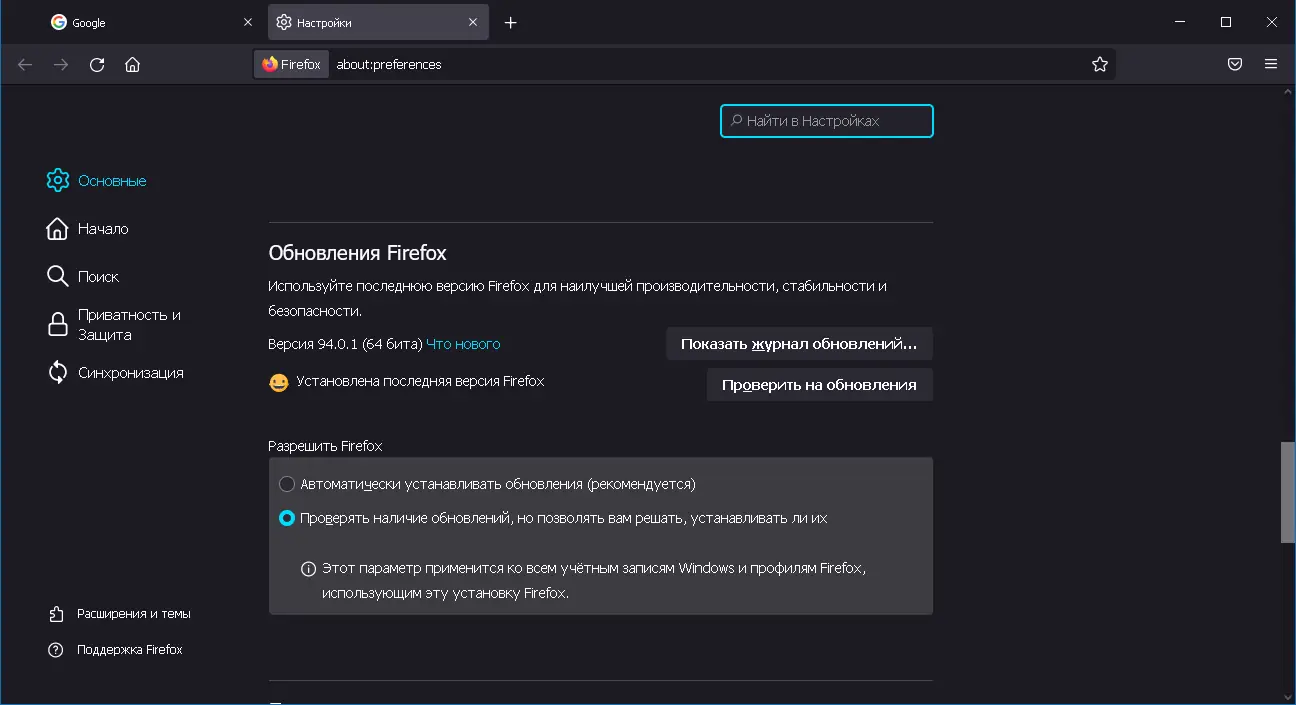The height and width of the screenshot is (705, 1296).
Task: Open new tab with plus icon
Action: point(510,22)
